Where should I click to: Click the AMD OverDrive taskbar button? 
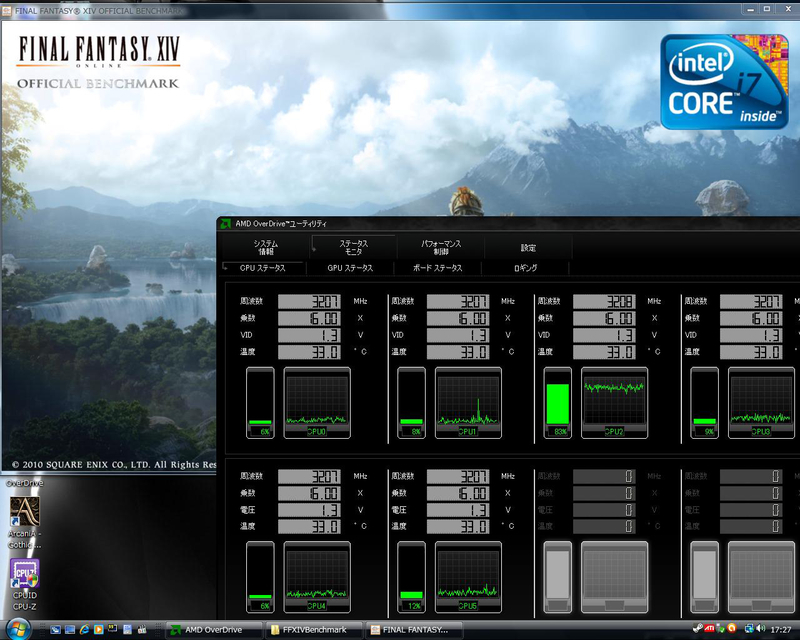click(x=214, y=630)
